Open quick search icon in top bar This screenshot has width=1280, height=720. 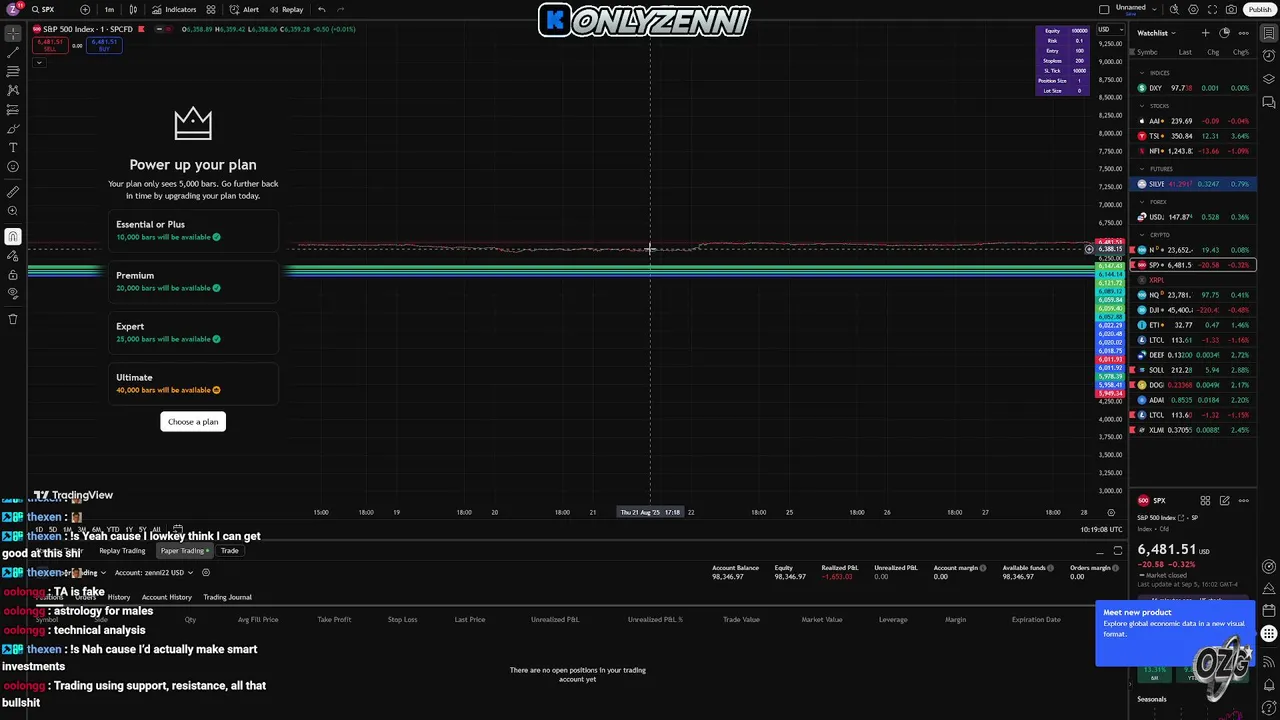coord(1176,9)
